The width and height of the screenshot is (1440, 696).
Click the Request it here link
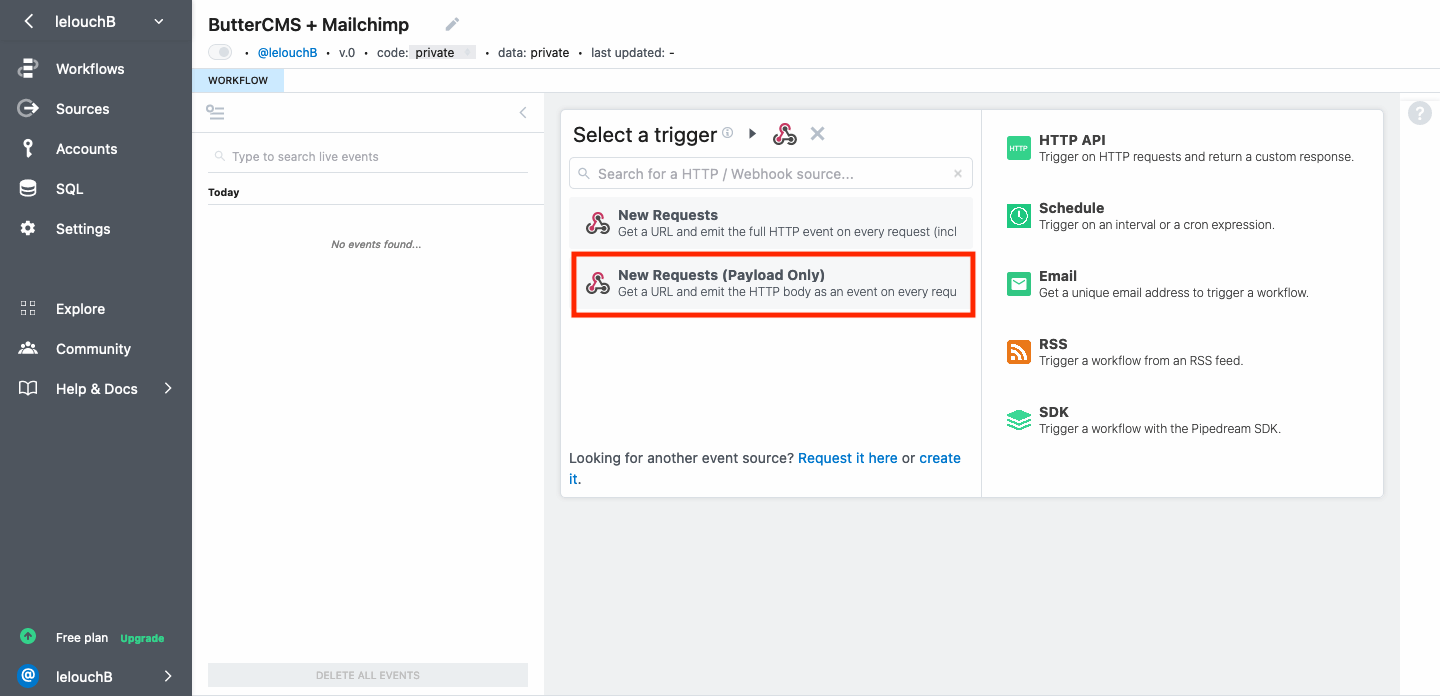(x=848, y=458)
